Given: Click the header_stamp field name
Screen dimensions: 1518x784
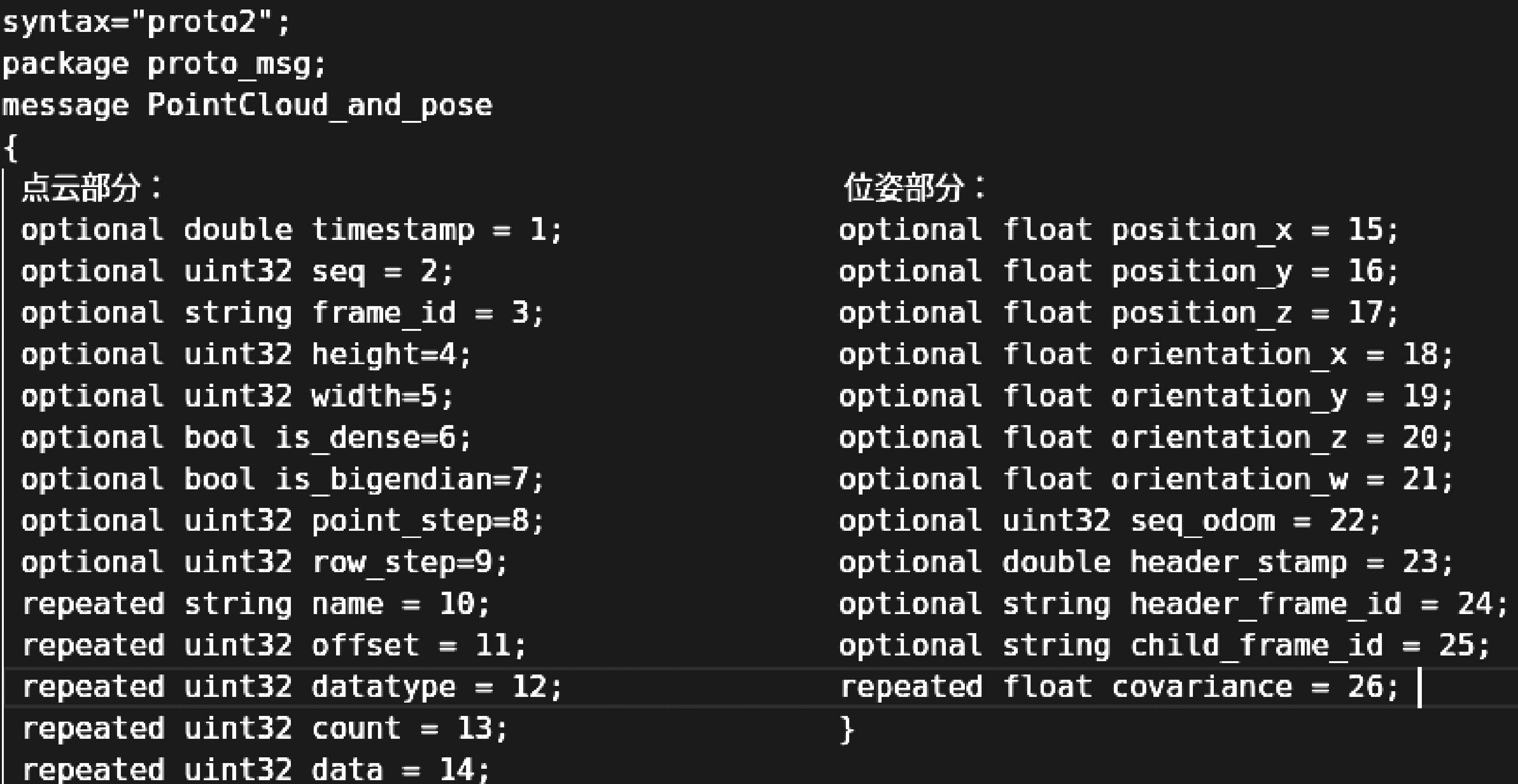Looking at the screenshot, I should pos(1238,562).
